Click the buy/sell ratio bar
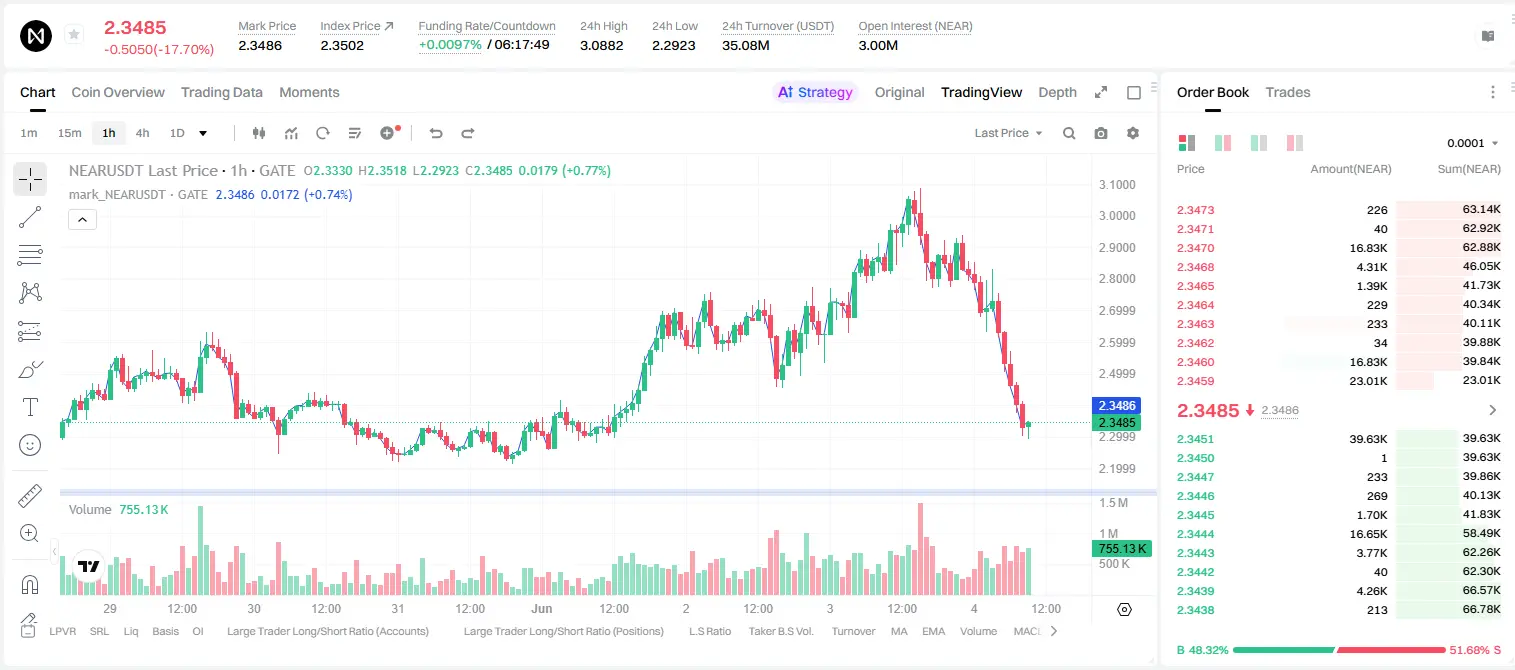1515x670 pixels. 1339,650
